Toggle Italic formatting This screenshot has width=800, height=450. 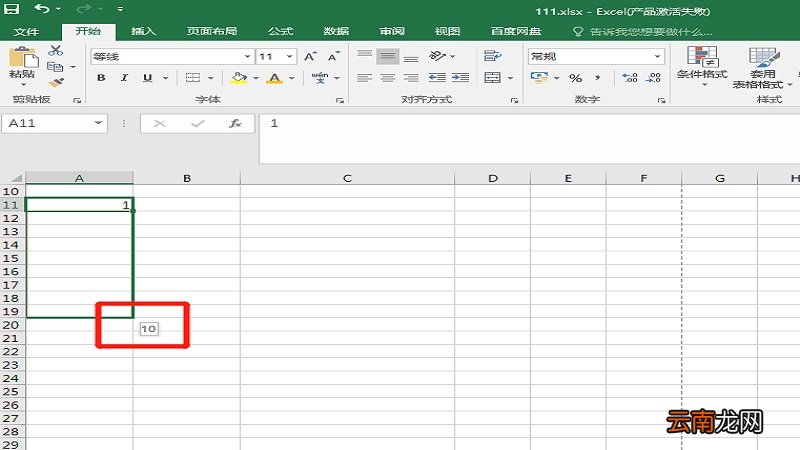pyautogui.click(x=124, y=78)
